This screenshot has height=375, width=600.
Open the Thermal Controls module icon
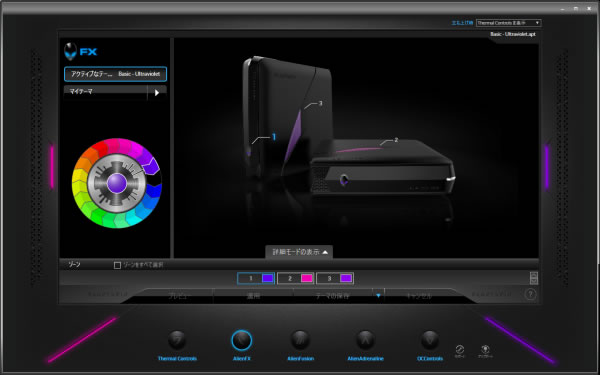click(177, 340)
